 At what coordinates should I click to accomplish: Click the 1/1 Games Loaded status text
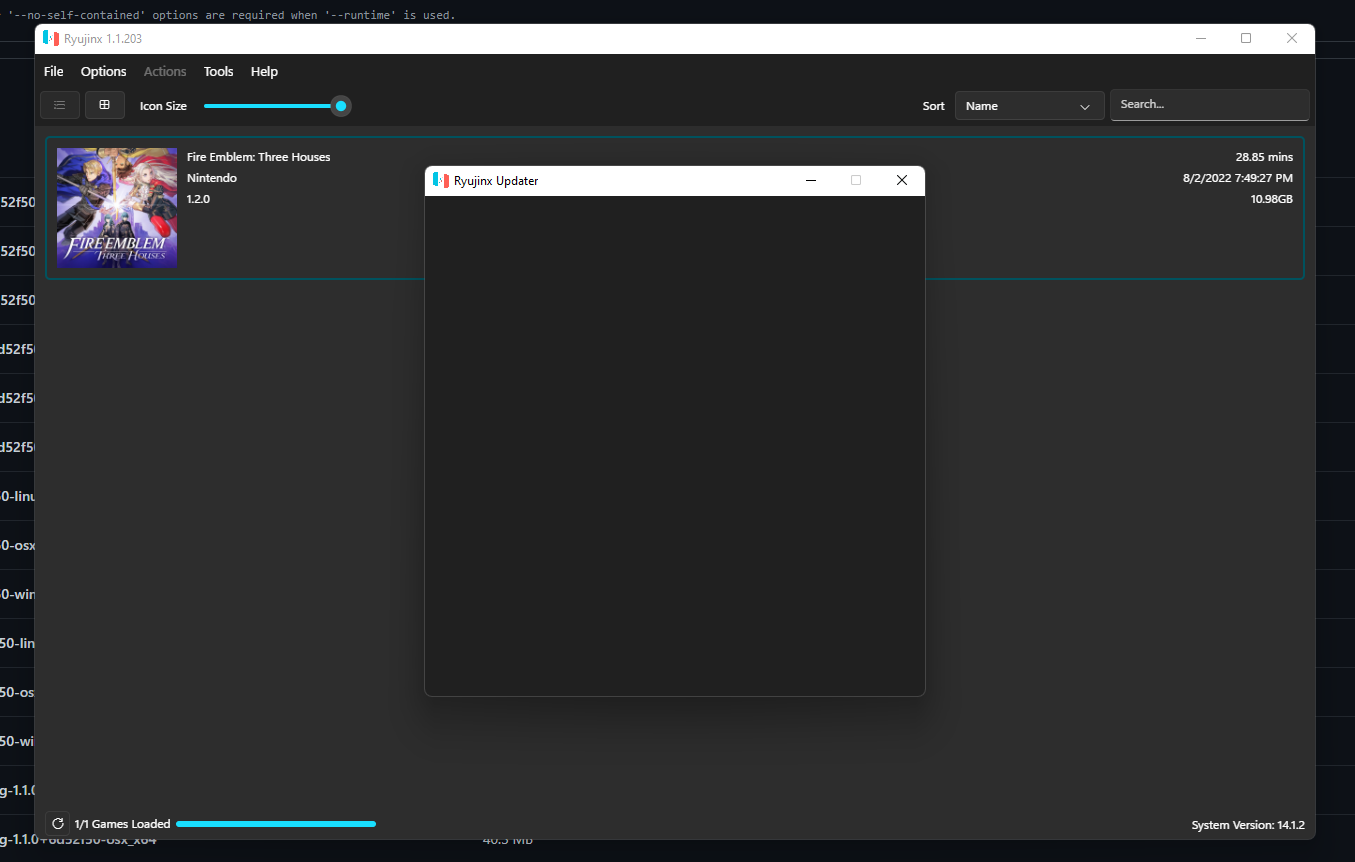(x=122, y=824)
